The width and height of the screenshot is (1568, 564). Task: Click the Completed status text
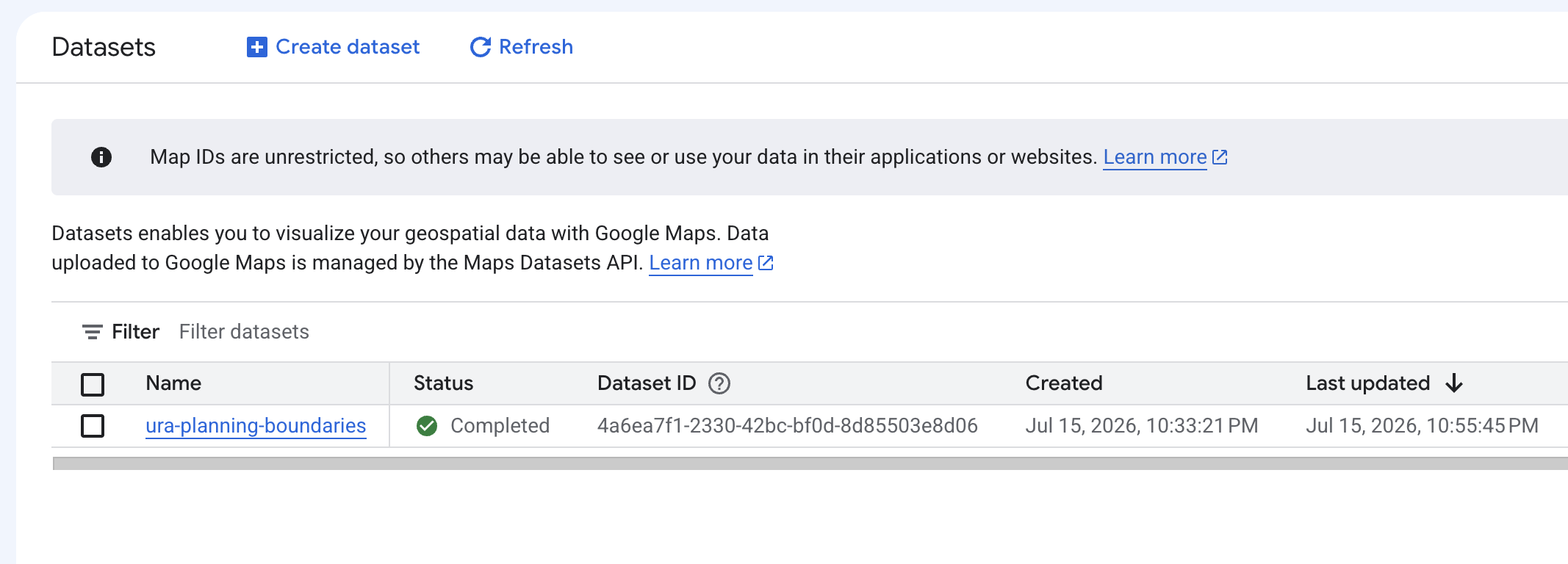click(x=500, y=426)
